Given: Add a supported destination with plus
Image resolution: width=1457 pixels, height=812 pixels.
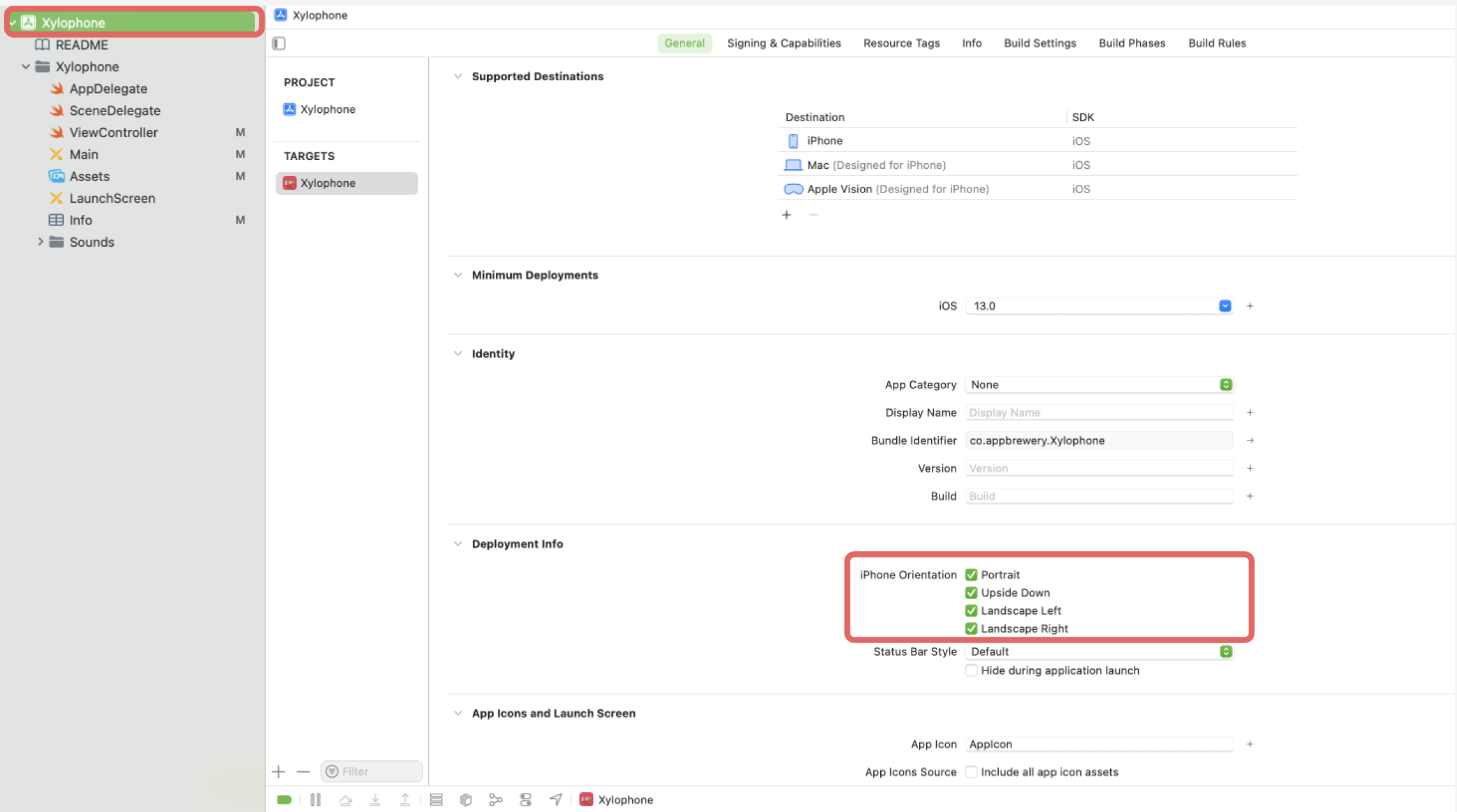Looking at the screenshot, I should (x=786, y=215).
